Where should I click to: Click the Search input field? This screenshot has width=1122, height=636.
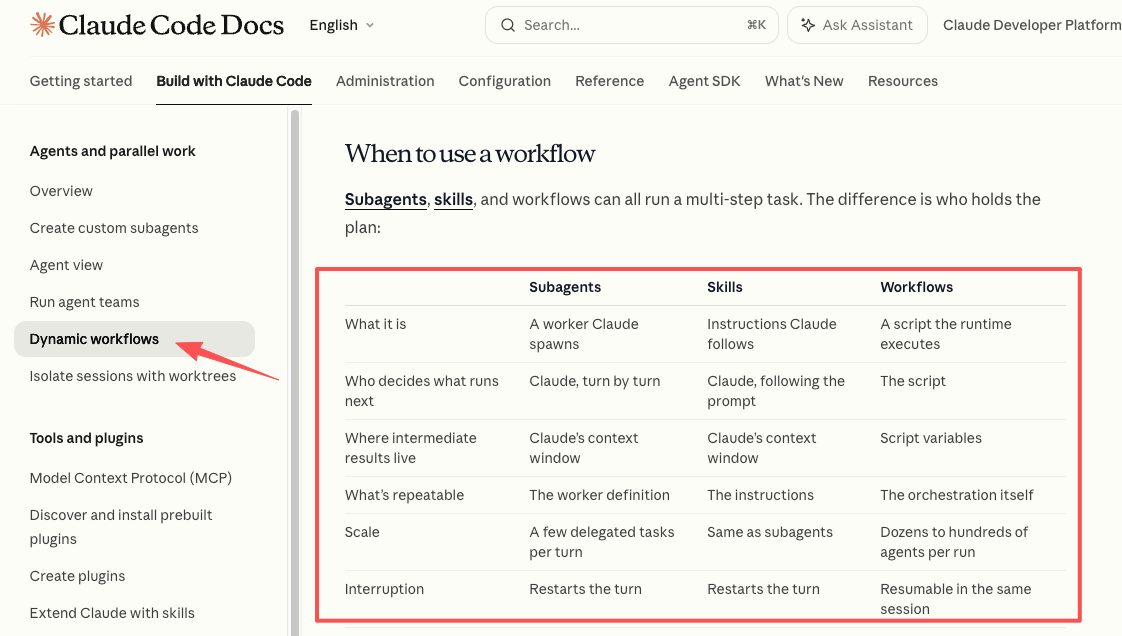(x=632, y=25)
